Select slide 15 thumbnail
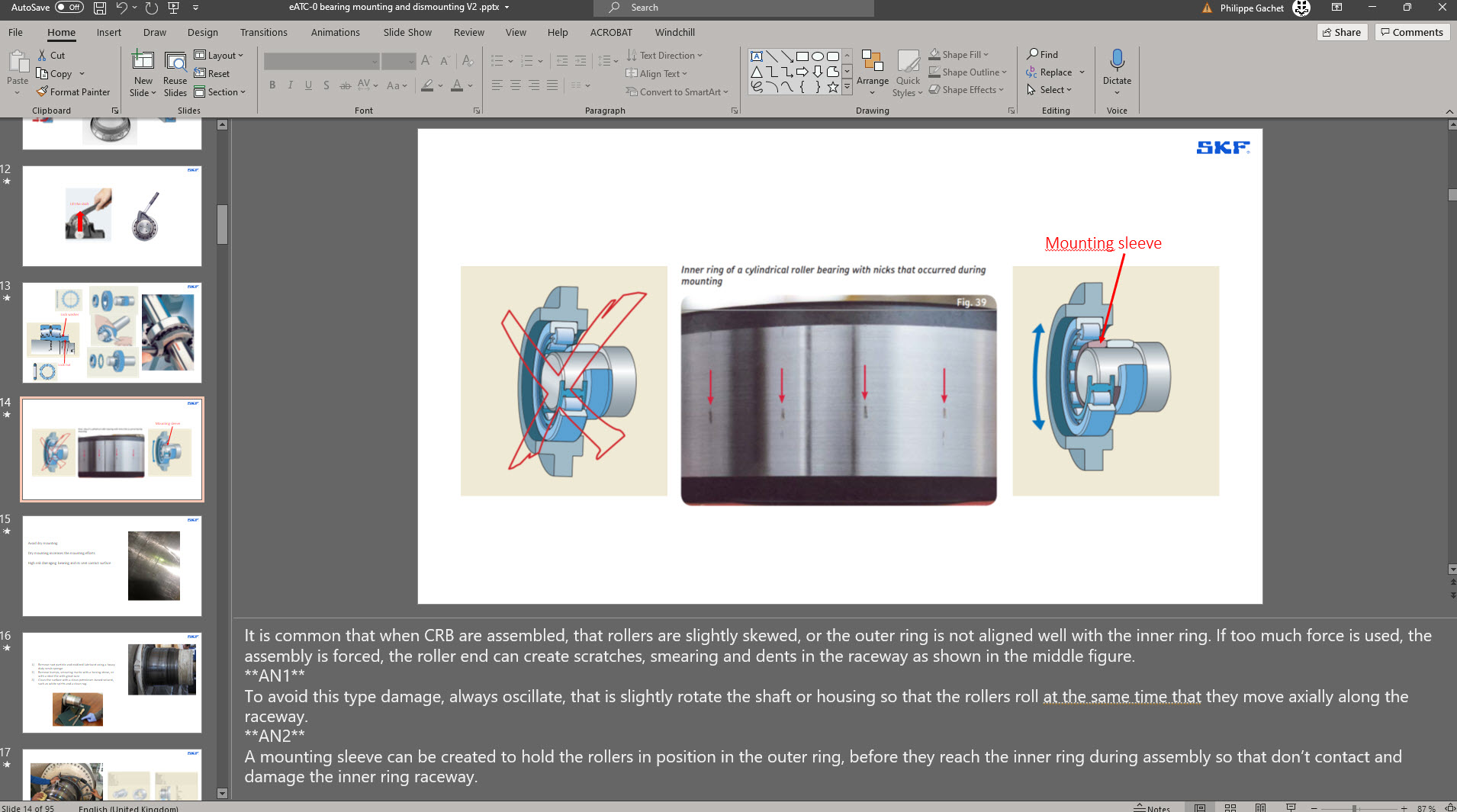The width and height of the screenshot is (1457, 812). click(112, 566)
